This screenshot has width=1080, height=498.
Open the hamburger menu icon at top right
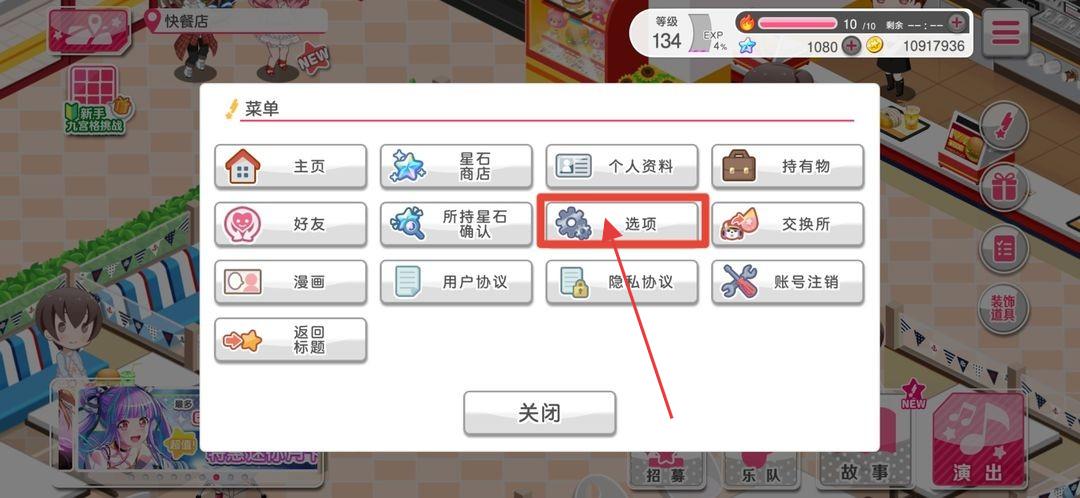(x=1006, y=32)
